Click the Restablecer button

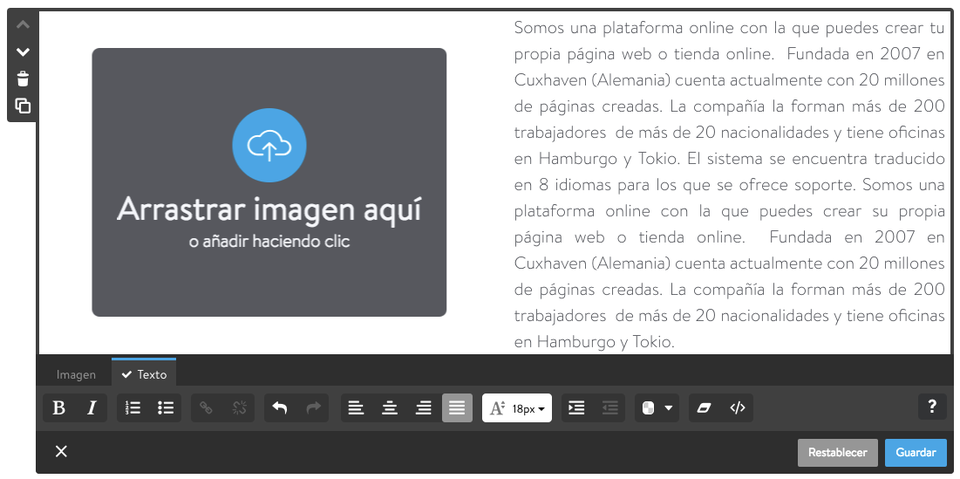click(838, 453)
